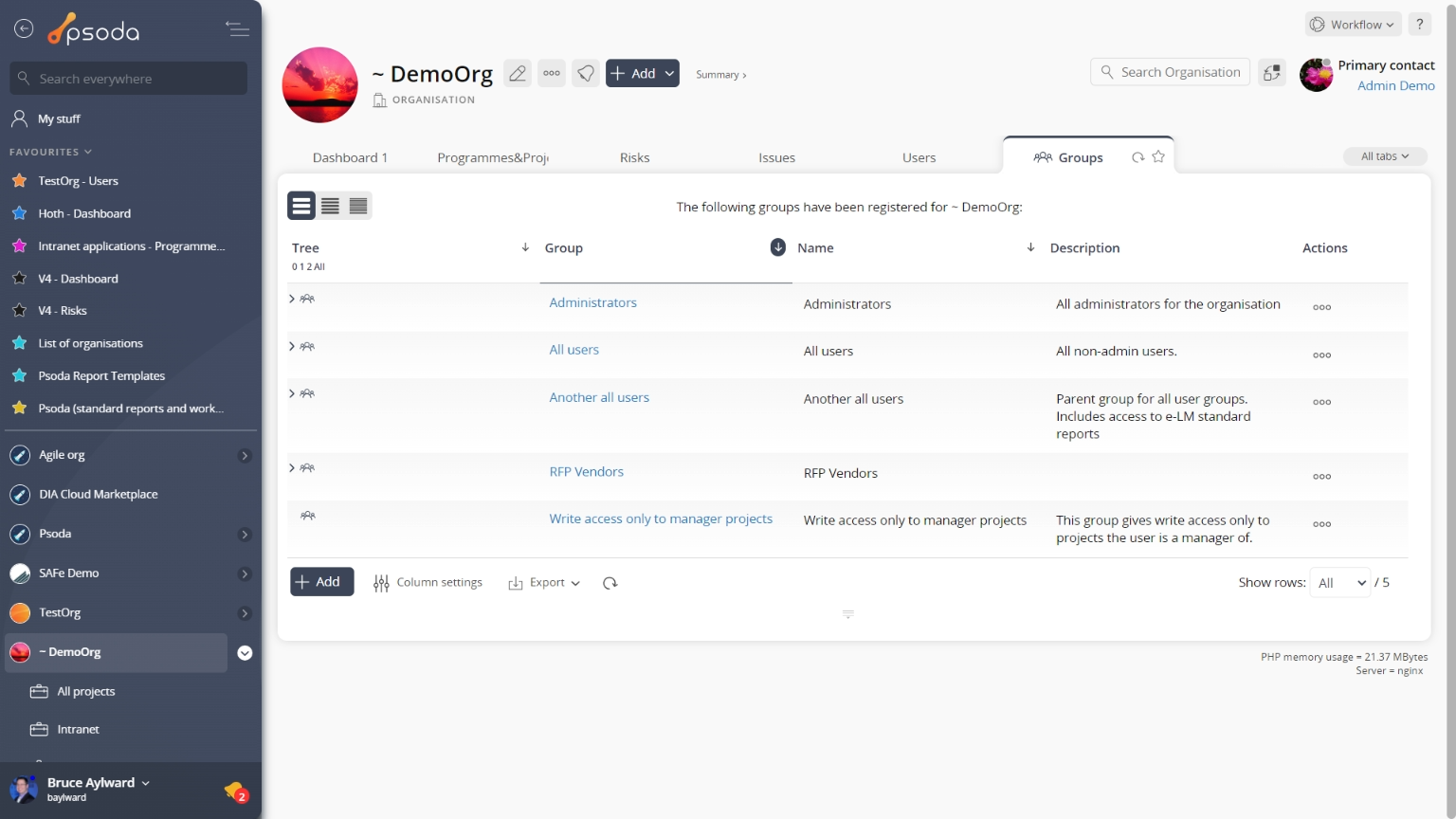Viewport: 1456px width, 819px height.
Task: Expand the Another all users tree row
Action: click(292, 393)
